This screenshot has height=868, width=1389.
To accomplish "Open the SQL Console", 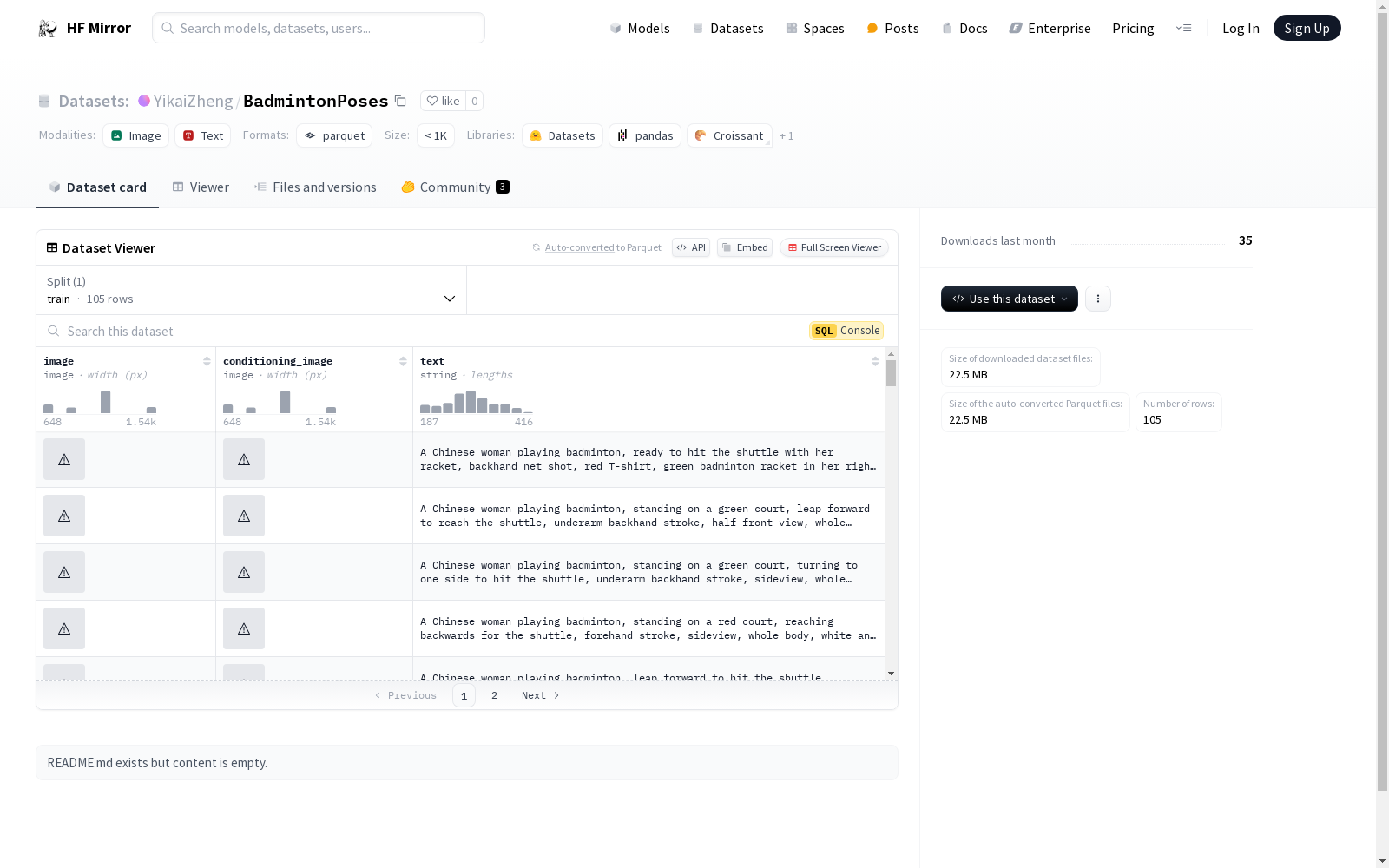I will (846, 331).
